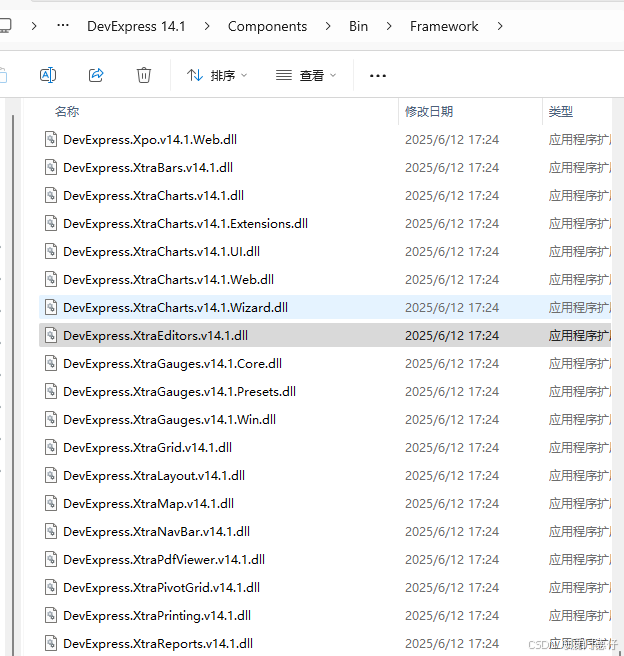
Task: Expand the chevron after Framework
Action: 500,26
